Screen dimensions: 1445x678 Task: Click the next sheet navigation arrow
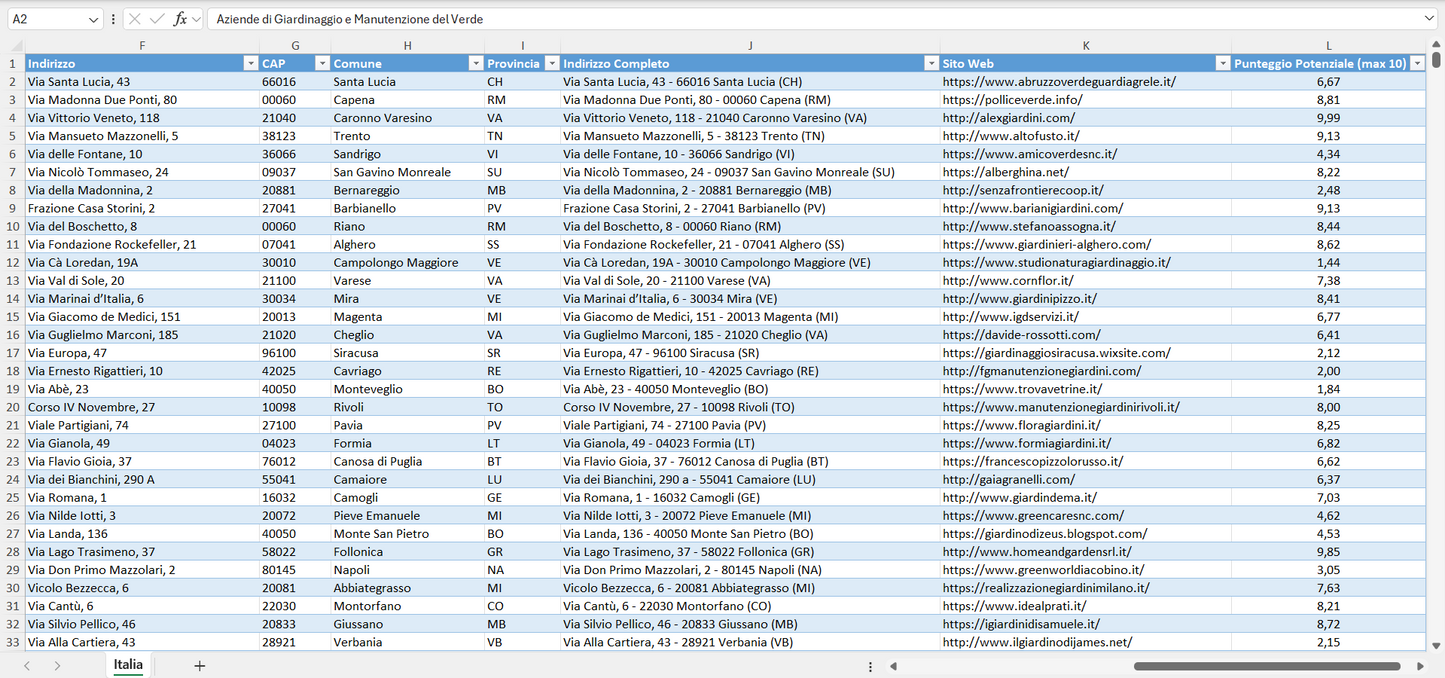click(57, 666)
